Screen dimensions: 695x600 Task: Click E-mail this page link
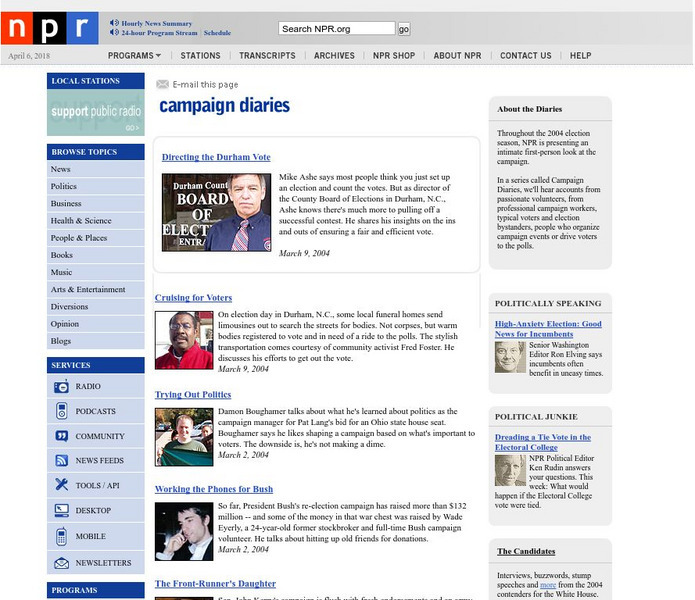click(205, 84)
